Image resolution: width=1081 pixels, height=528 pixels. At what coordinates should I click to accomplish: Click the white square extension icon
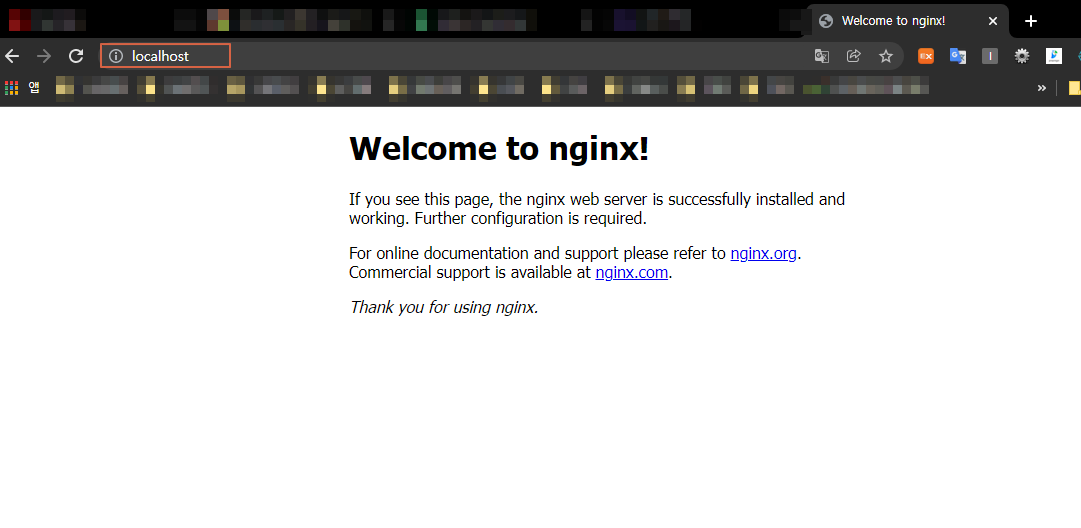tap(1053, 57)
